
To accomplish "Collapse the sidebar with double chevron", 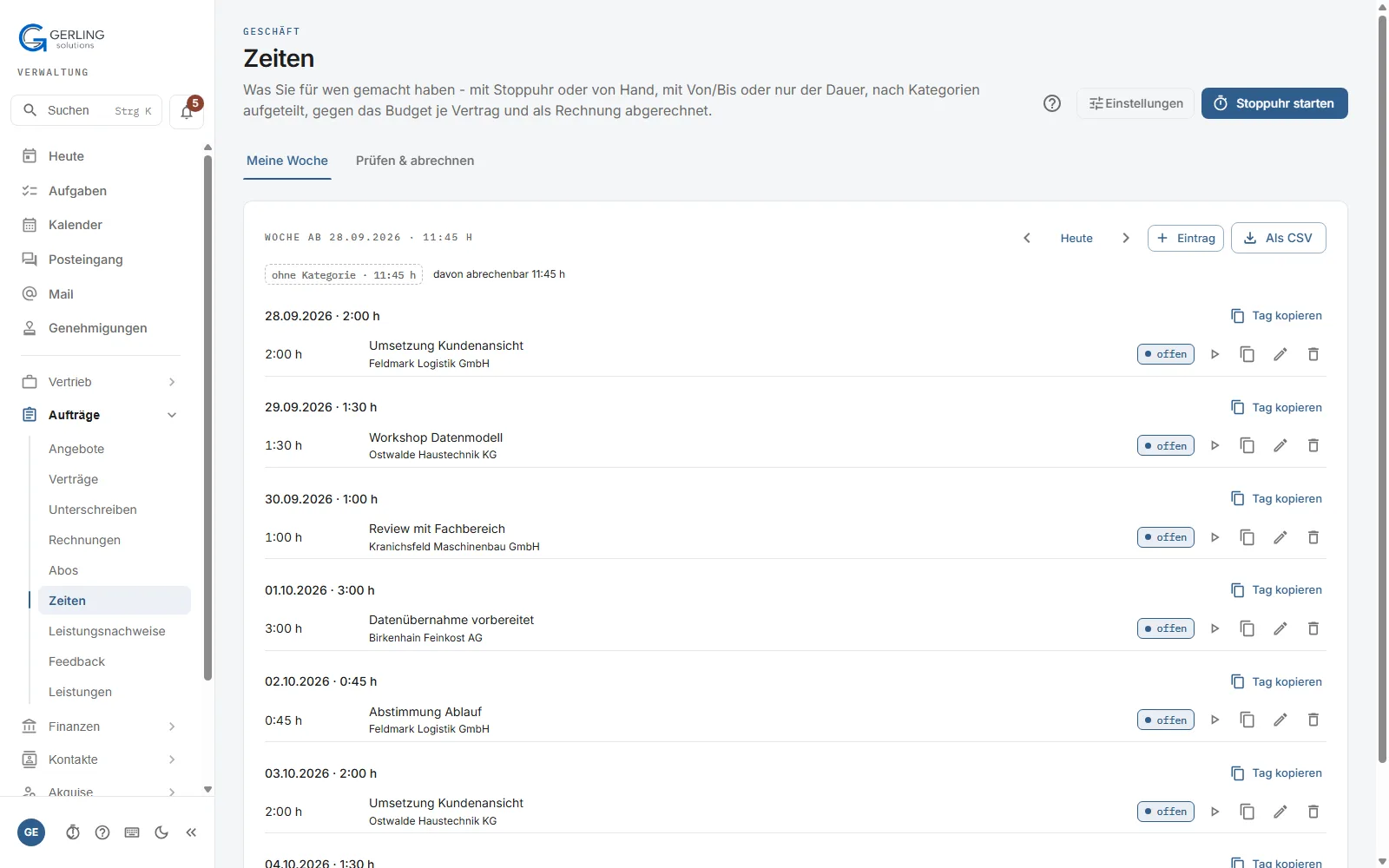I will pos(191,832).
